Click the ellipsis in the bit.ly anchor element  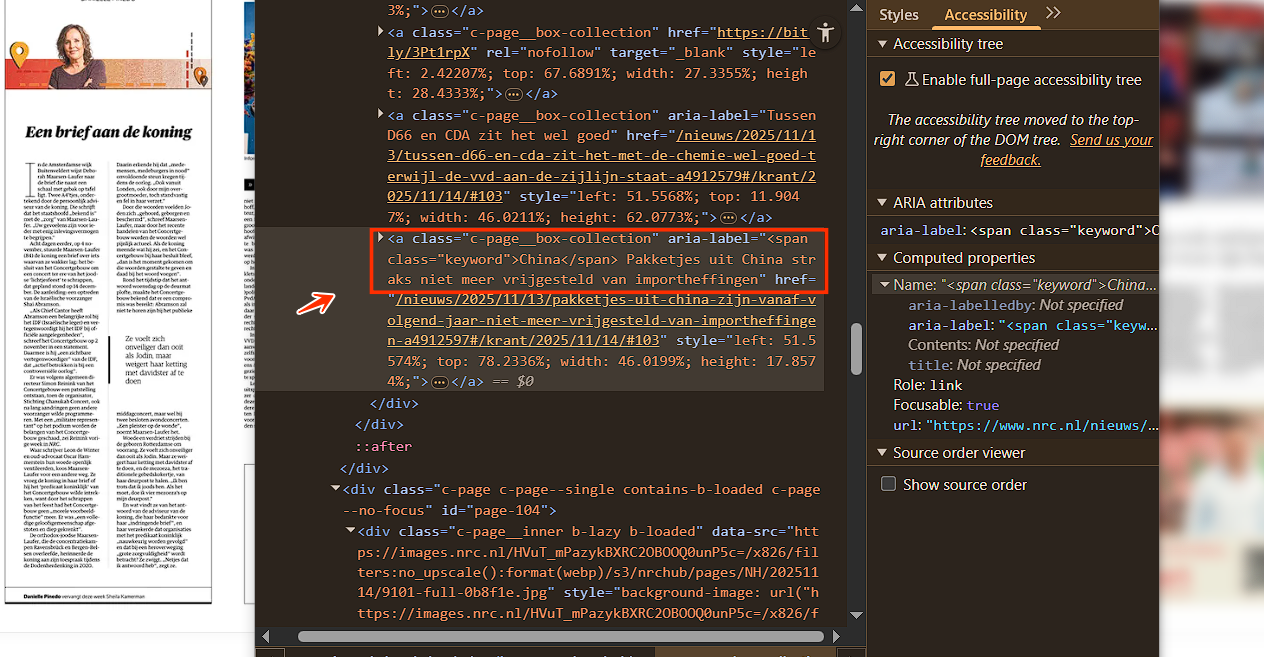[x=514, y=93]
